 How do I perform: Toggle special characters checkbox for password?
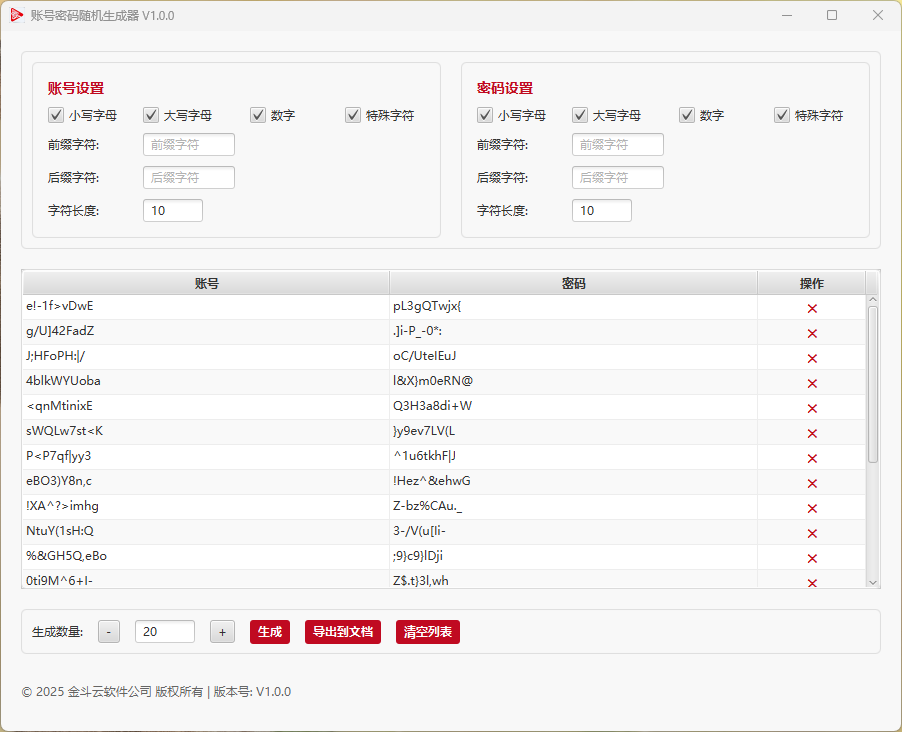[782, 115]
